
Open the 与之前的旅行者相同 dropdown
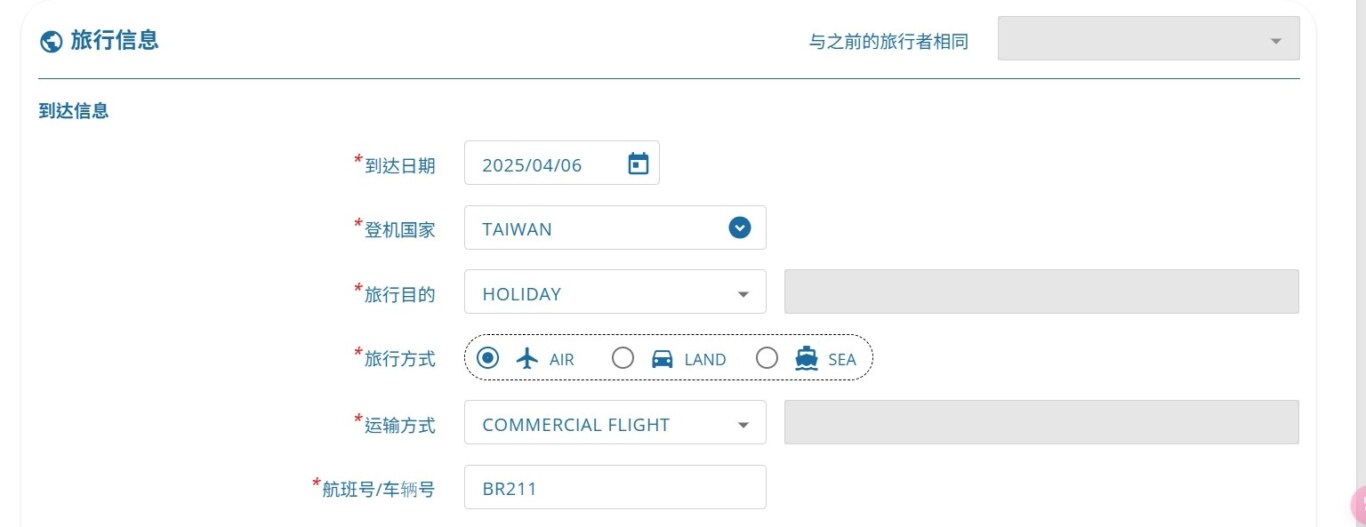tap(1148, 38)
